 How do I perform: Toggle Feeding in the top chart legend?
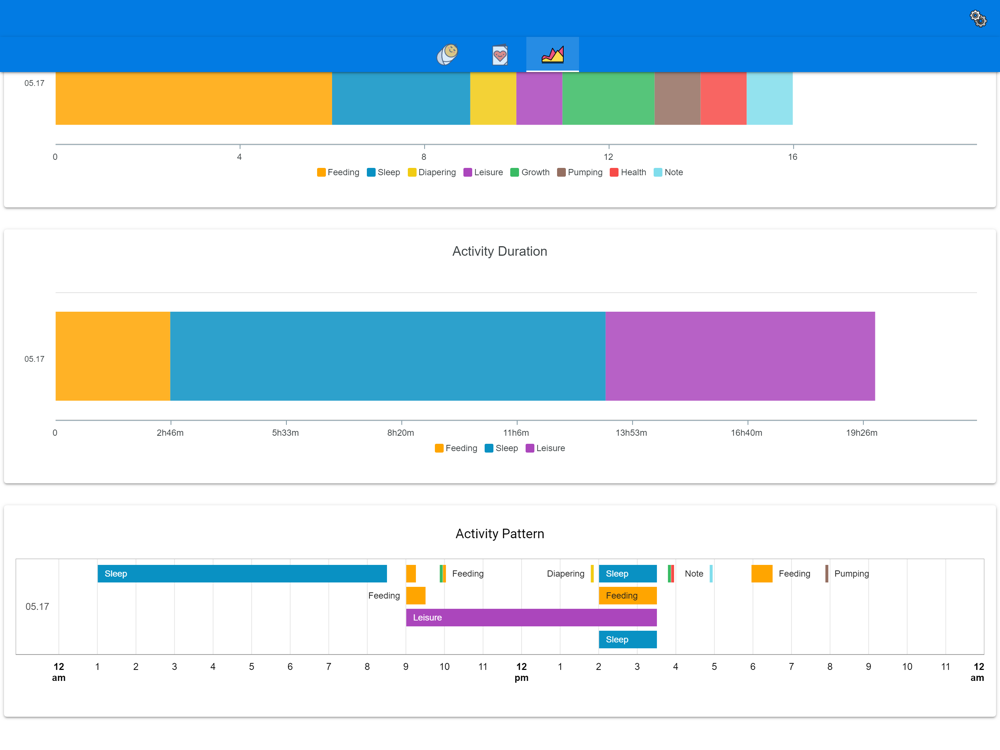(338, 173)
